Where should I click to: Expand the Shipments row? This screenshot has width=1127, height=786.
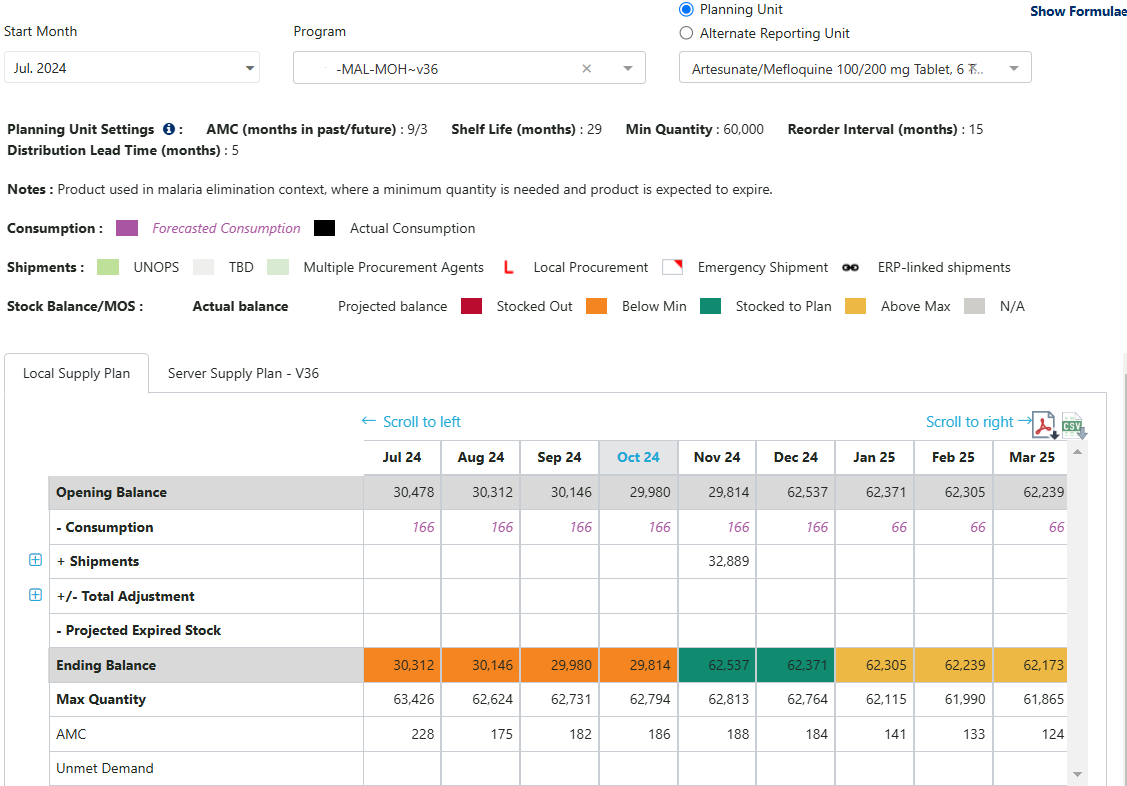pos(35,560)
